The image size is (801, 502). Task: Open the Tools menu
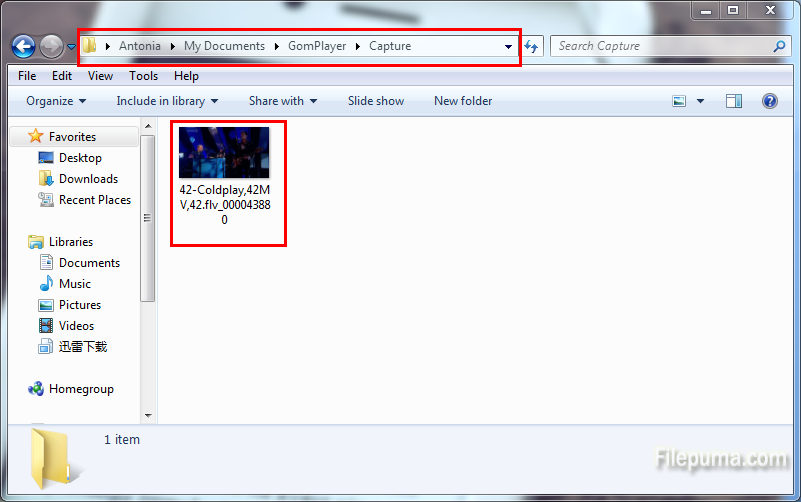143,76
